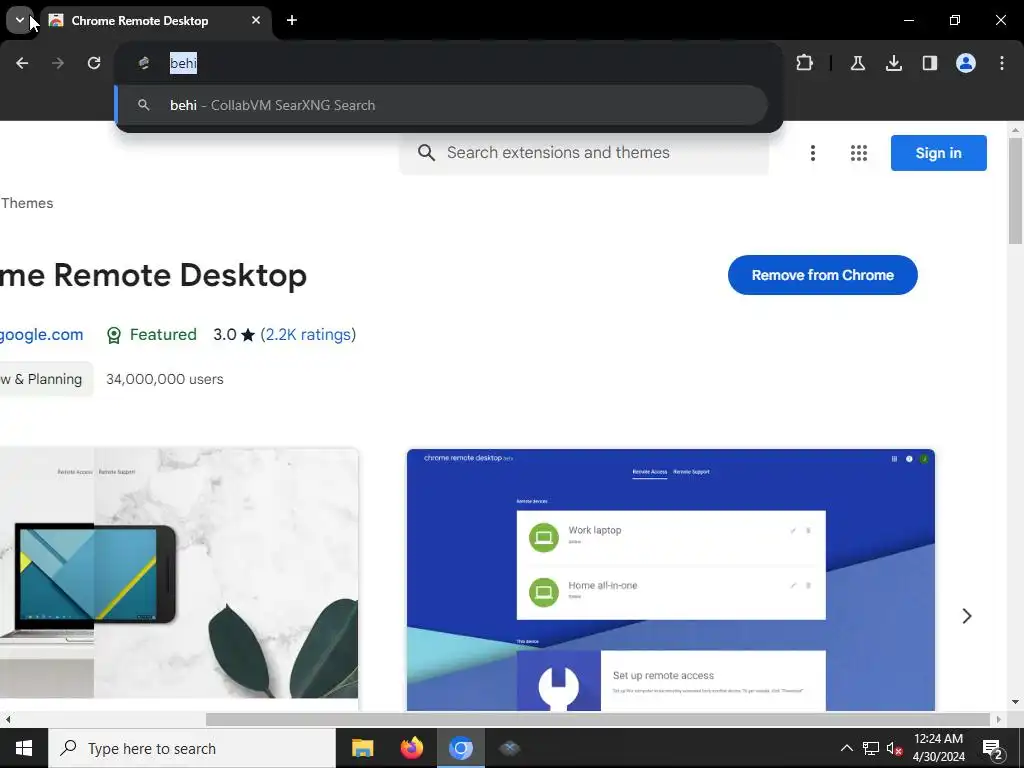
Task: Advance screenshots with the next arrow
Action: coord(967,616)
